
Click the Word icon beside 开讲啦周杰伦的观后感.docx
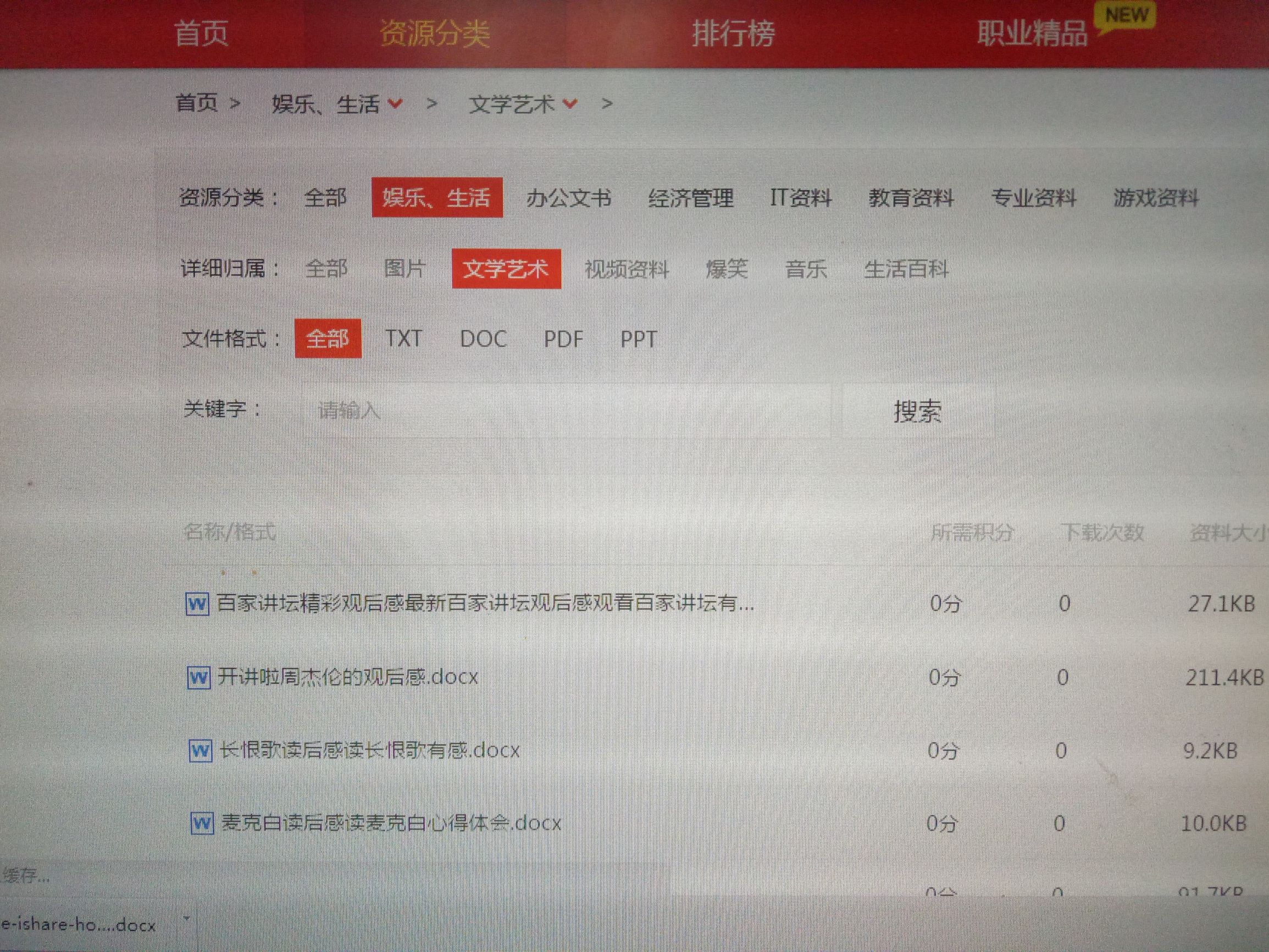pyautogui.click(x=200, y=678)
